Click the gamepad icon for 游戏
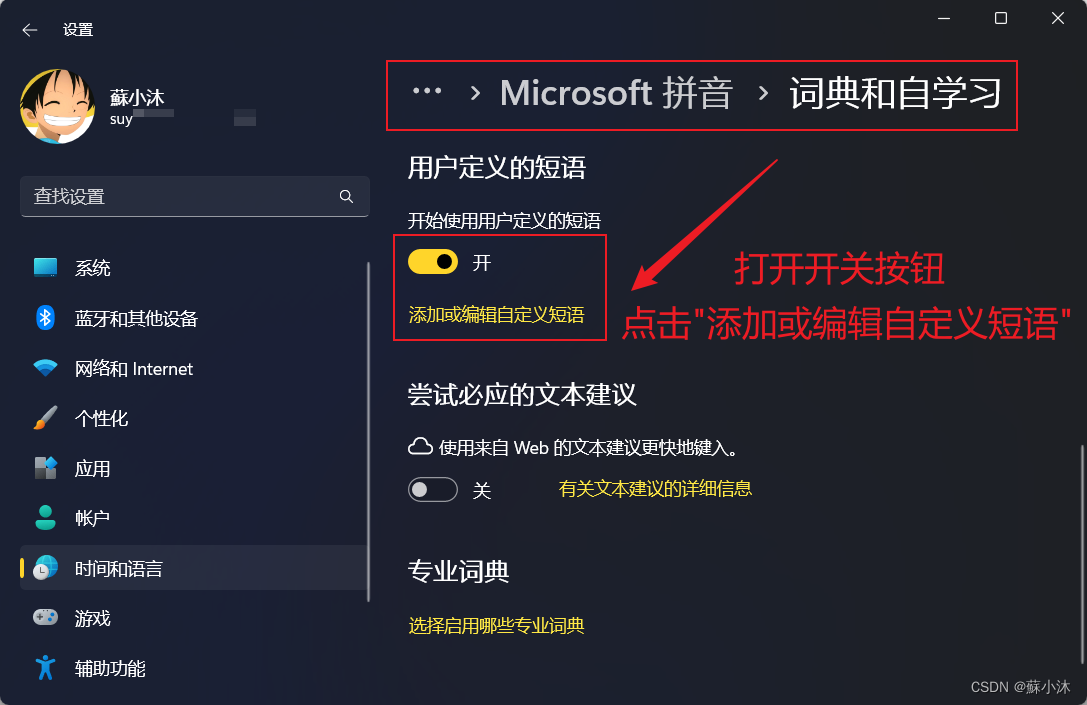This screenshot has width=1087, height=705. click(x=46, y=617)
